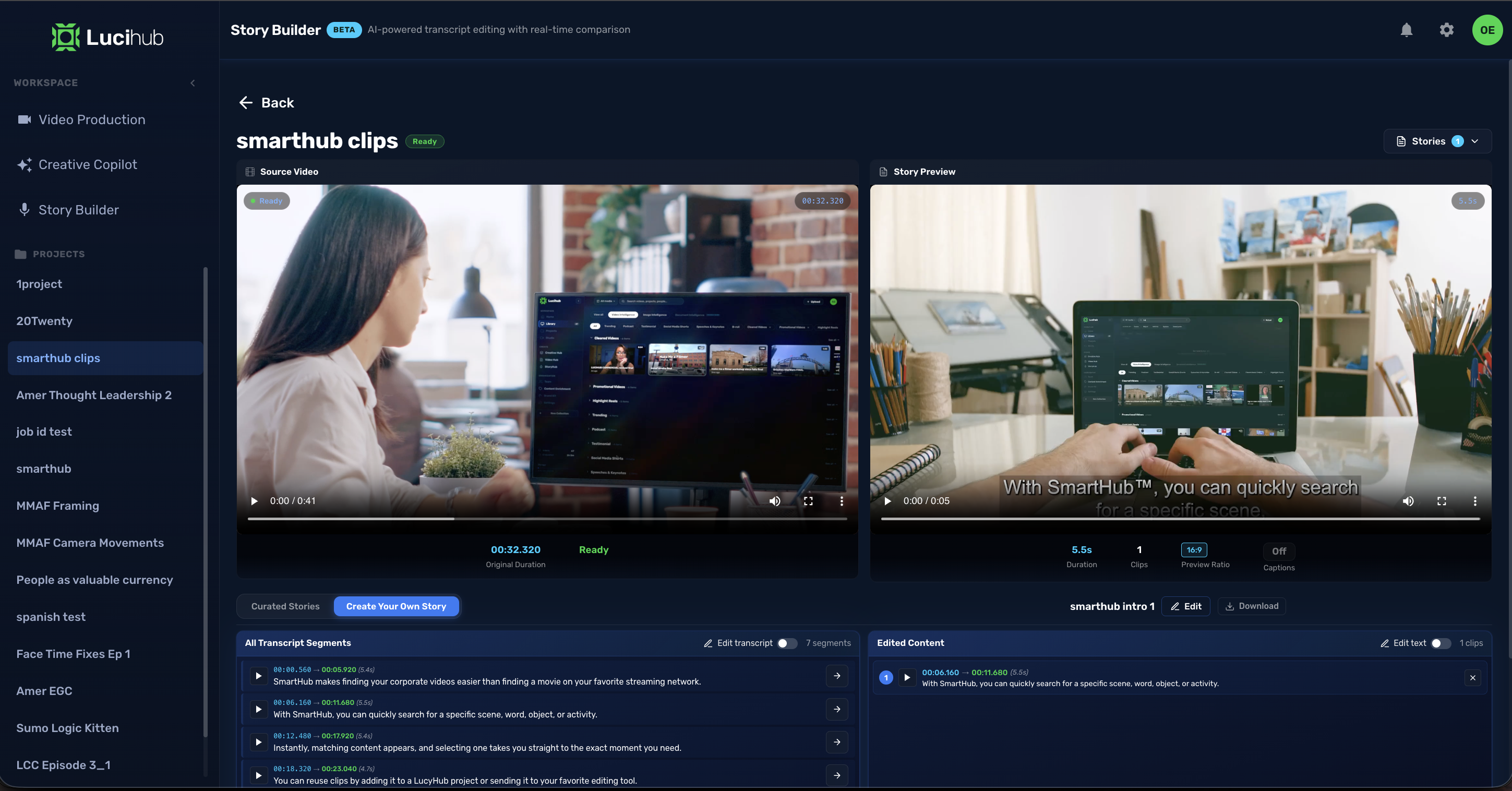The image size is (1512, 791).
Task: Click the Source Video progress bar
Action: point(547,519)
